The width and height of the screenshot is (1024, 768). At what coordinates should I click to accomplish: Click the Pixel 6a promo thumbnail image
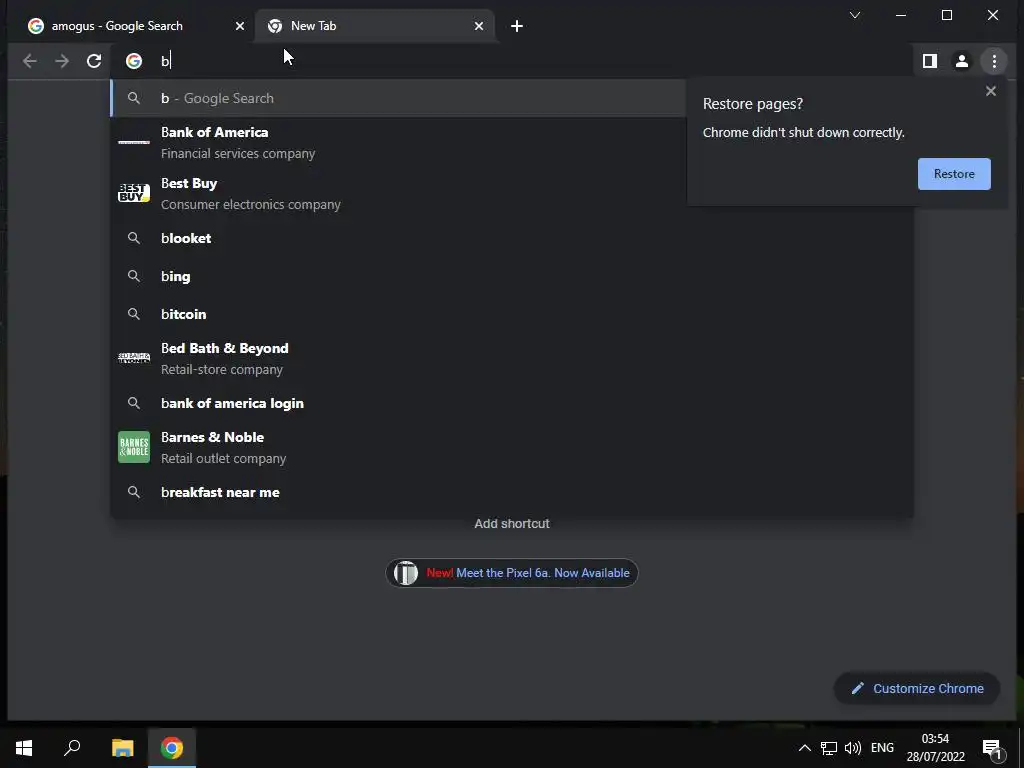[x=406, y=573]
